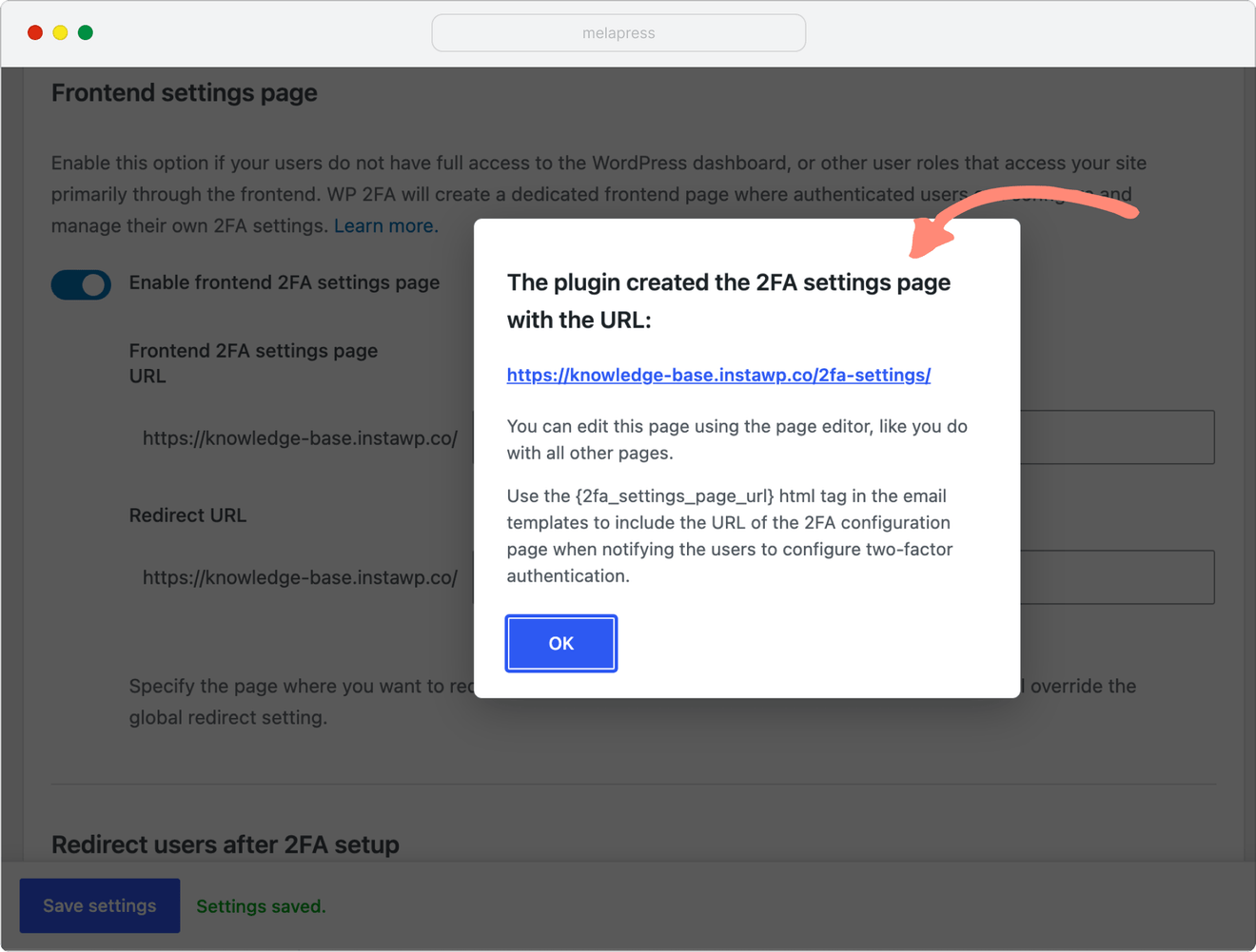The width and height of the screenshot is (1256, 952).
Task: Minimize the window with the yellow button
Action: [x=60, y=32]
